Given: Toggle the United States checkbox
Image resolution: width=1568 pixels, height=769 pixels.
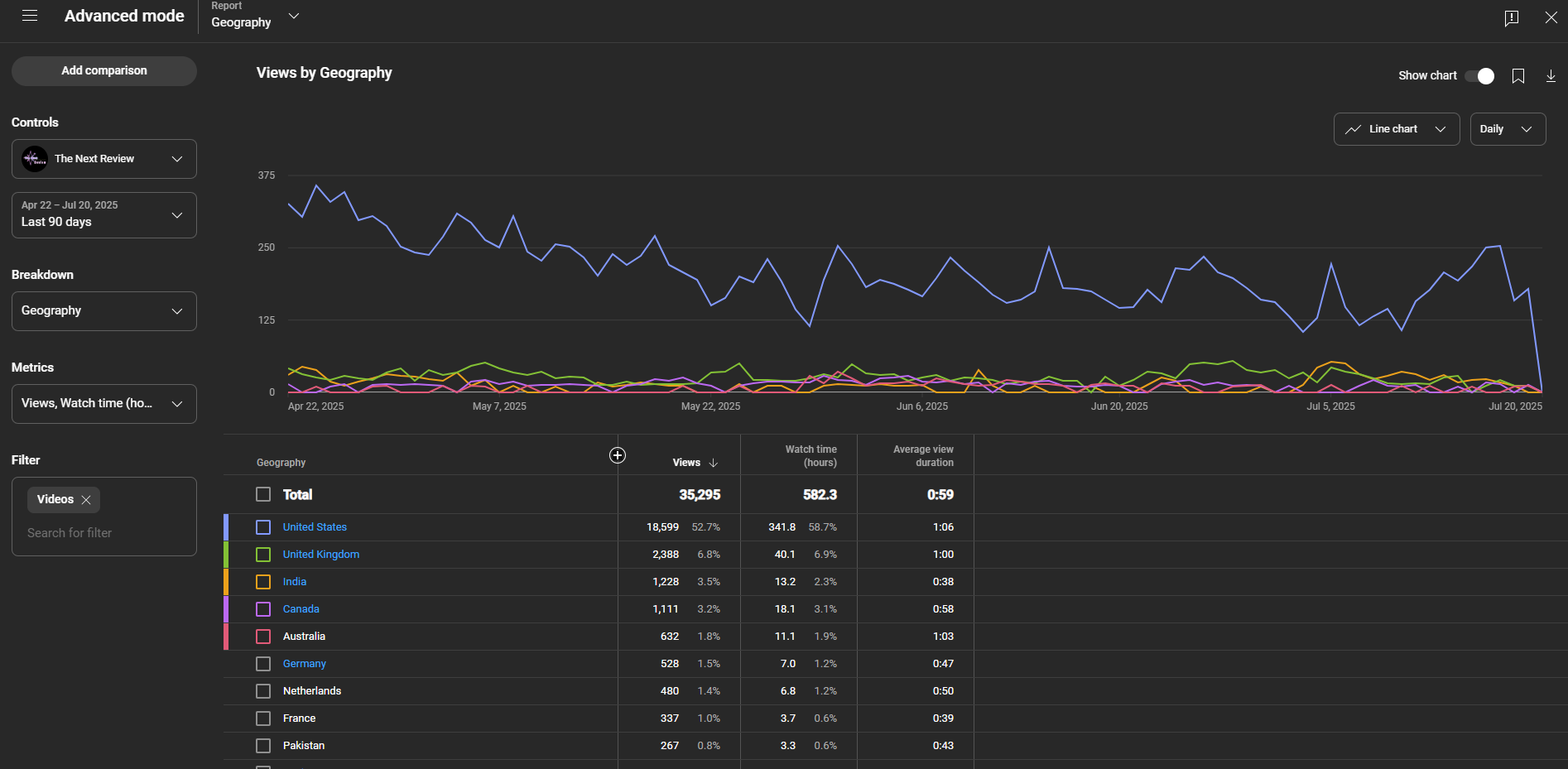Looking at the screenshot, I should (x=263, y=527).
